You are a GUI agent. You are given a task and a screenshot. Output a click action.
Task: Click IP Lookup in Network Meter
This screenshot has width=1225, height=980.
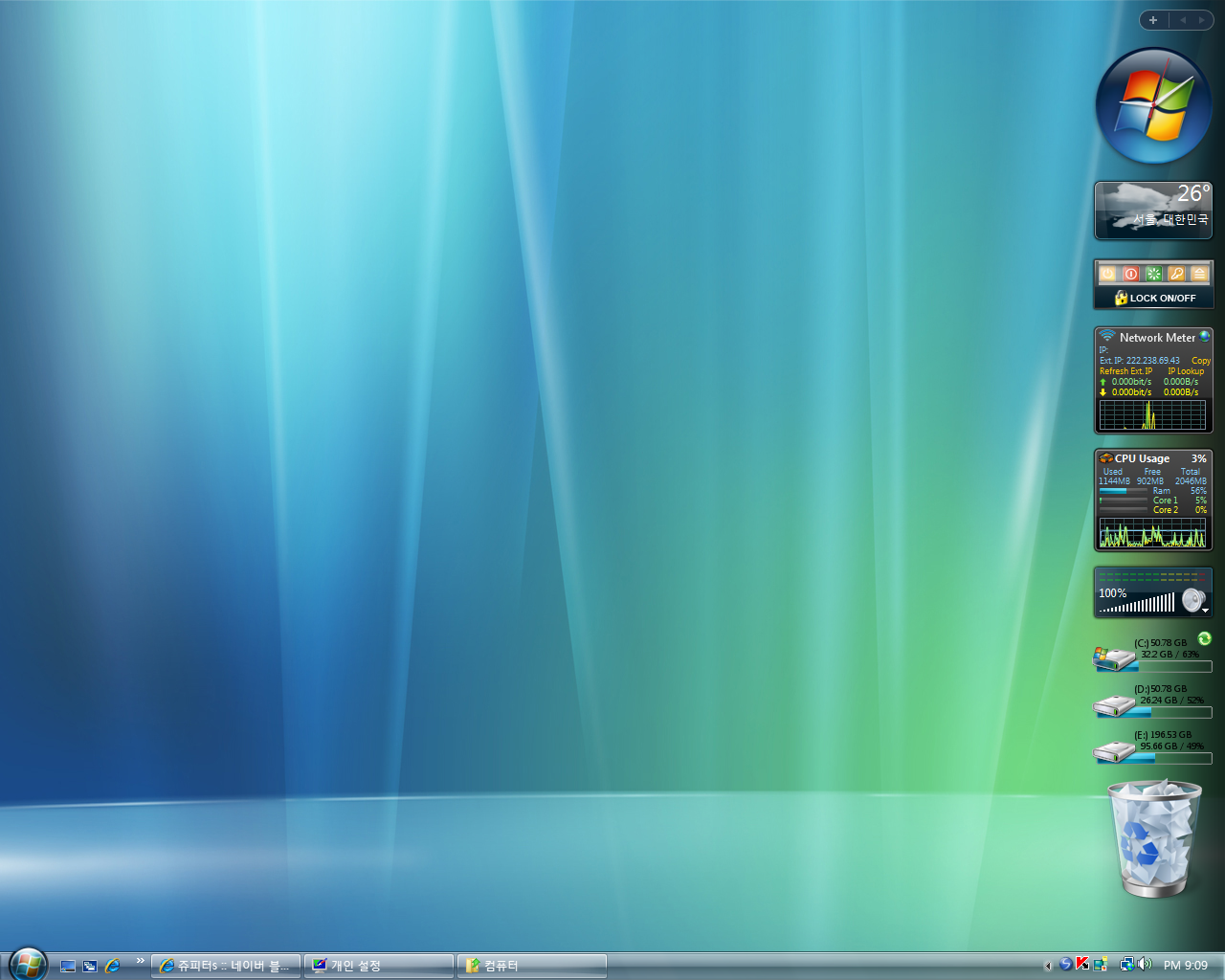1186,371
